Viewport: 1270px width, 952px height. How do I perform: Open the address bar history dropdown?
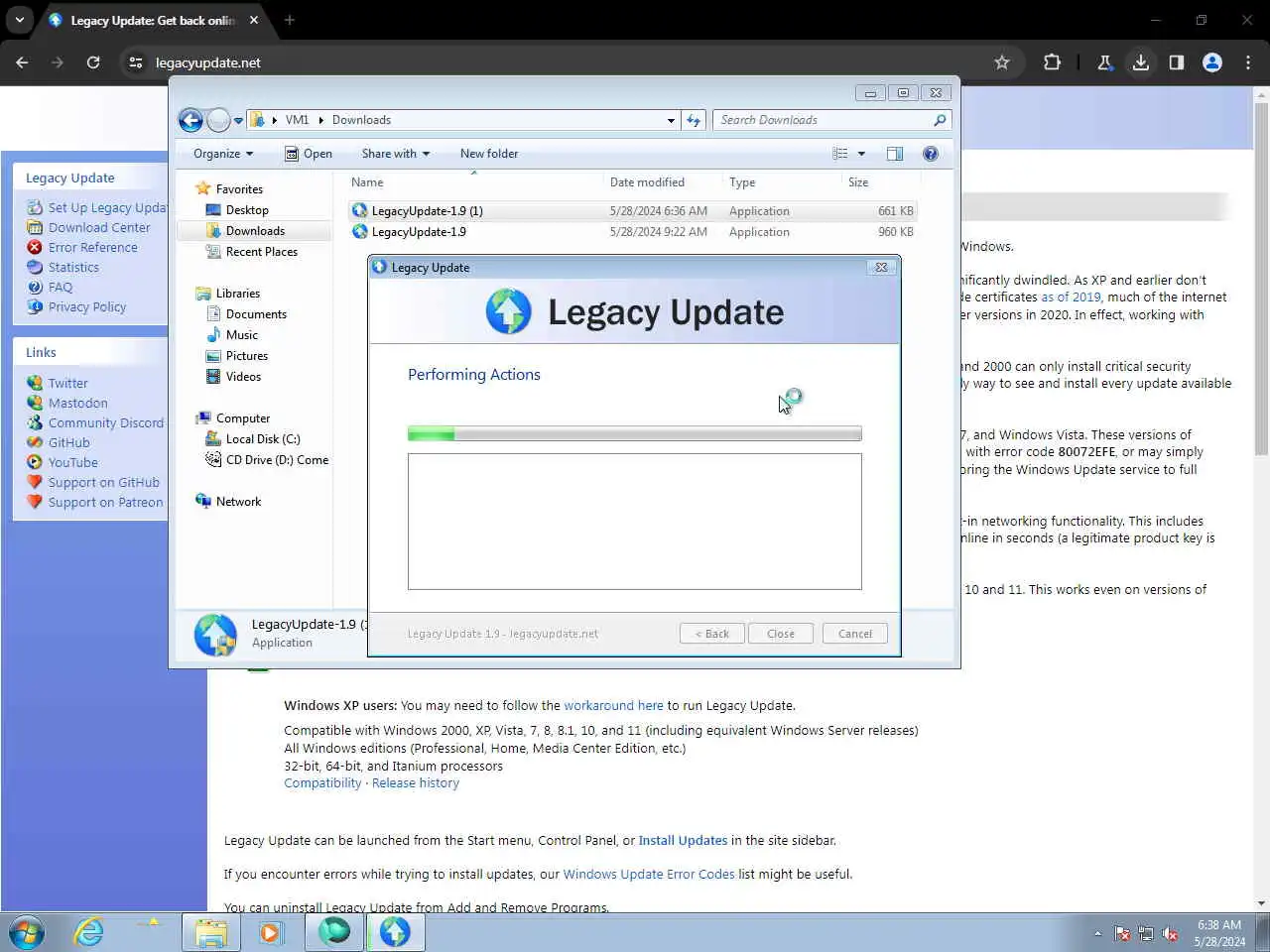click(x=672, y=120)
